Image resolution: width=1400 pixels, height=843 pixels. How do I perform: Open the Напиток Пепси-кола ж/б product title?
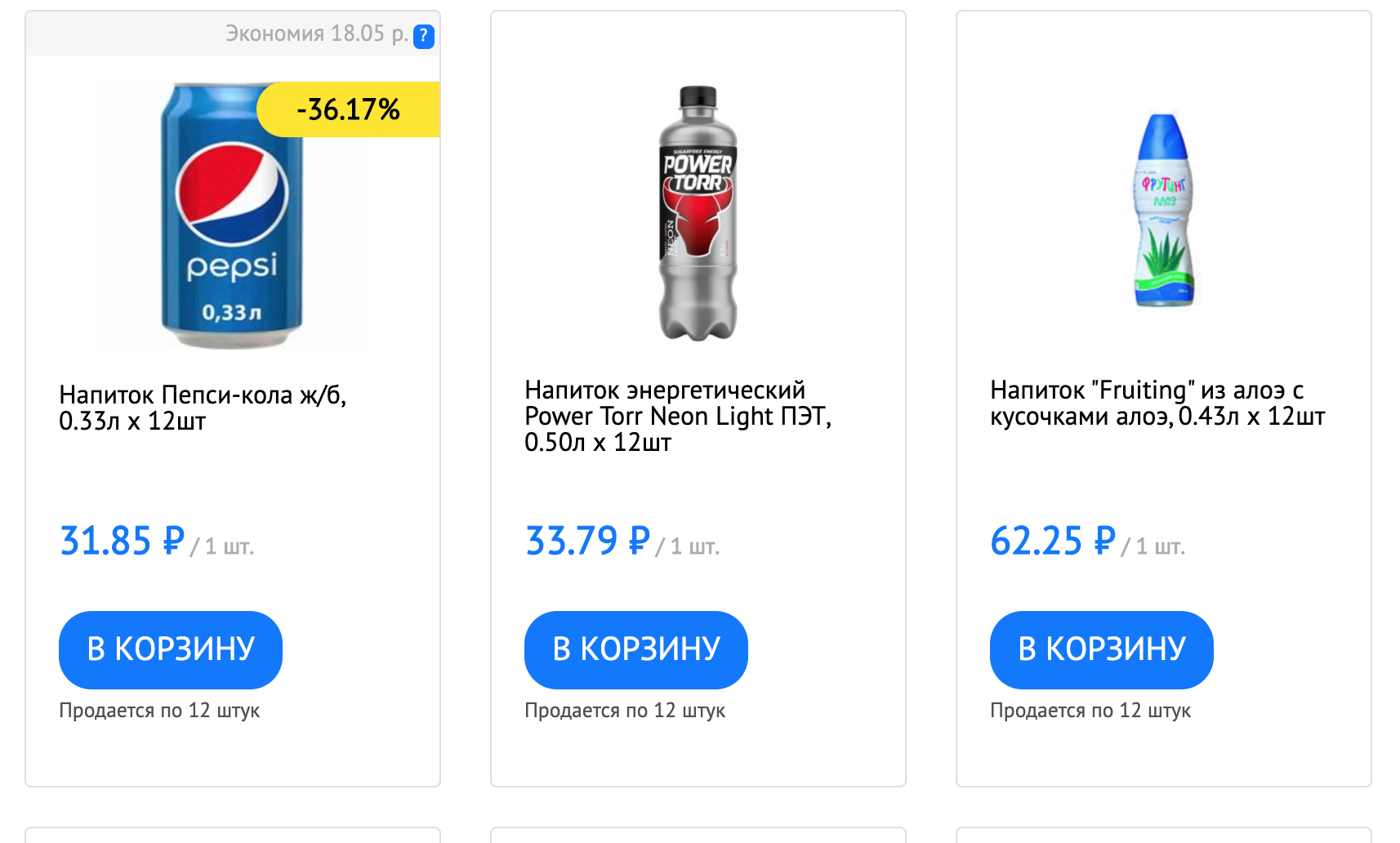[203, 408]
